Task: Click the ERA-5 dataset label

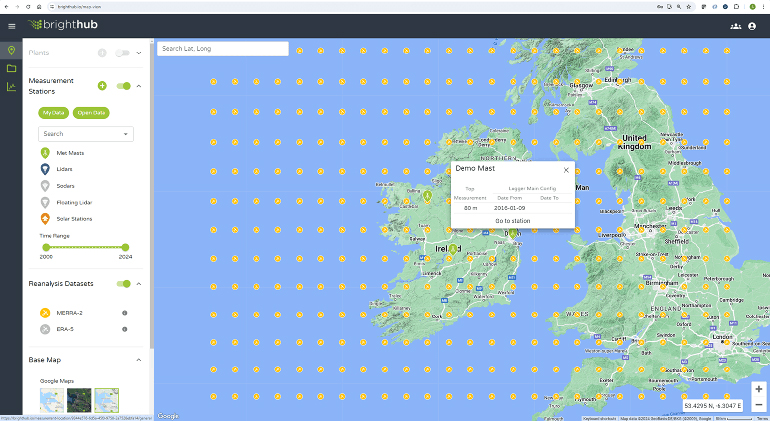Action: [65, 329]
